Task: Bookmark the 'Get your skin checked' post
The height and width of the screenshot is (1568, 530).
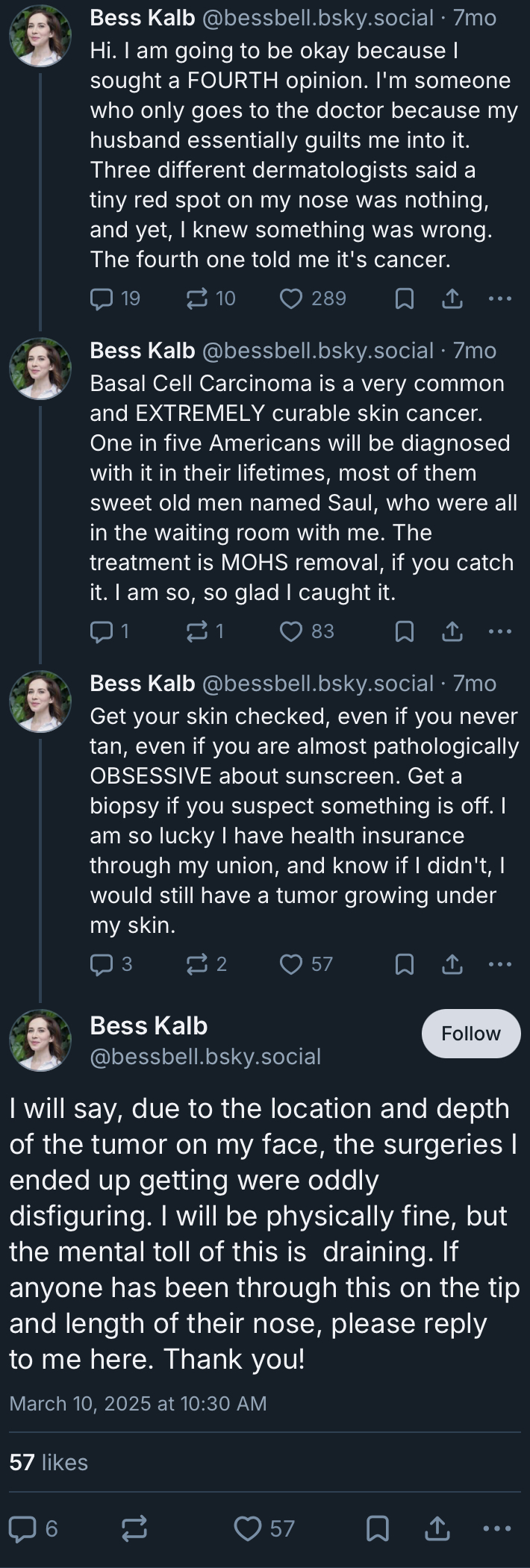Action: point(404,964)
